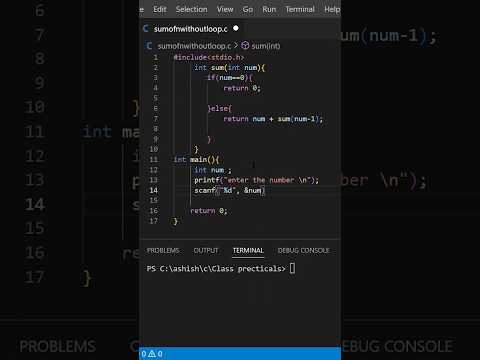Click the closing brace on line 10

196,149
